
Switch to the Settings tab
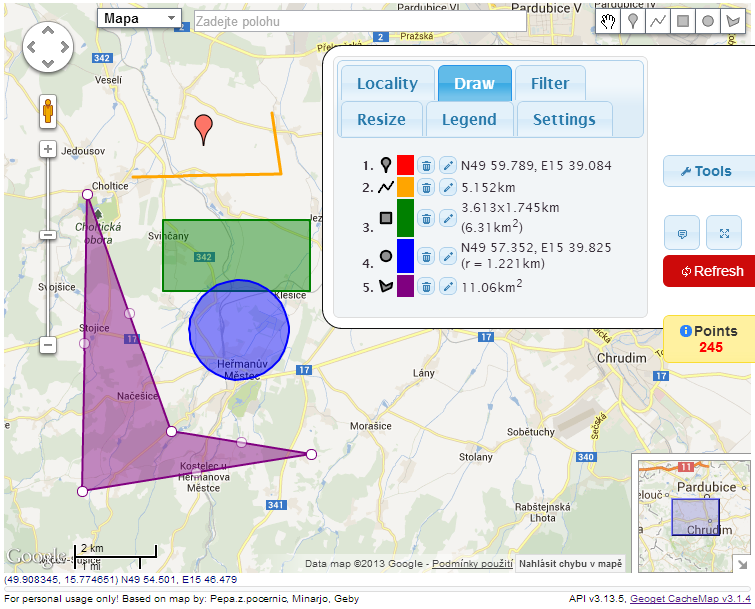pyautogui.click(x=564, y=119)
